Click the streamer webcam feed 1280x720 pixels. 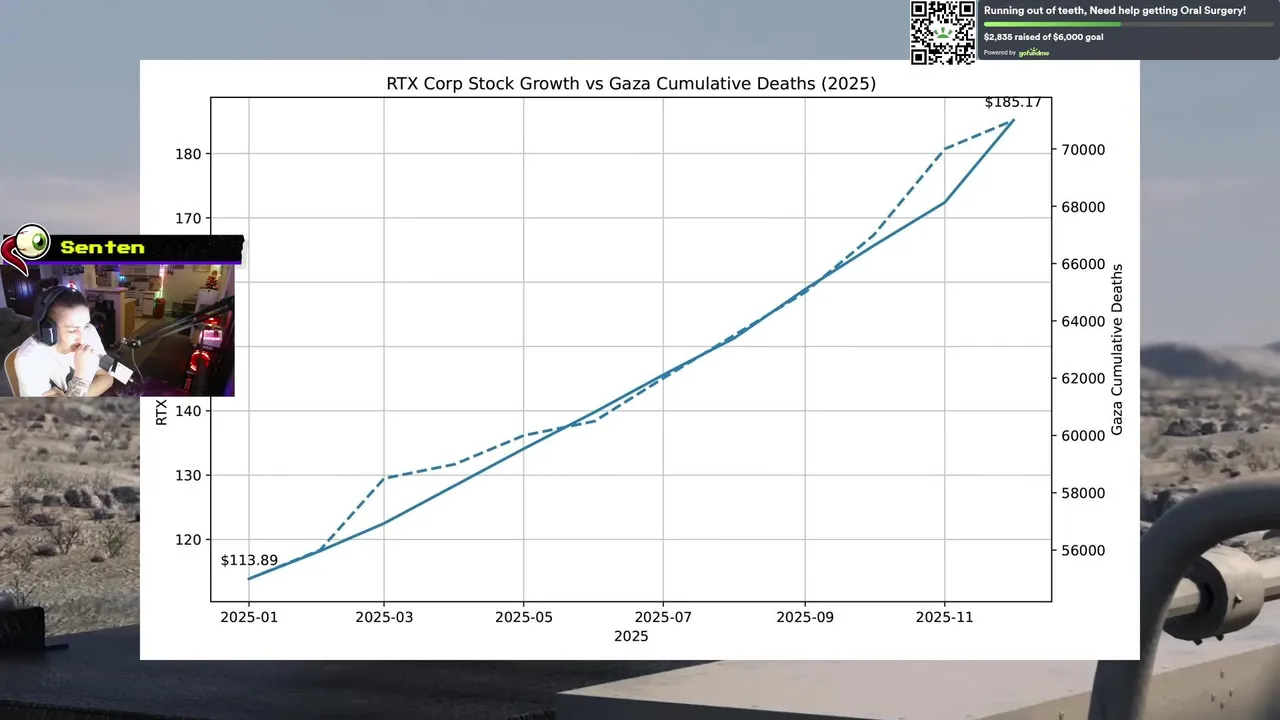click(117, 330)
